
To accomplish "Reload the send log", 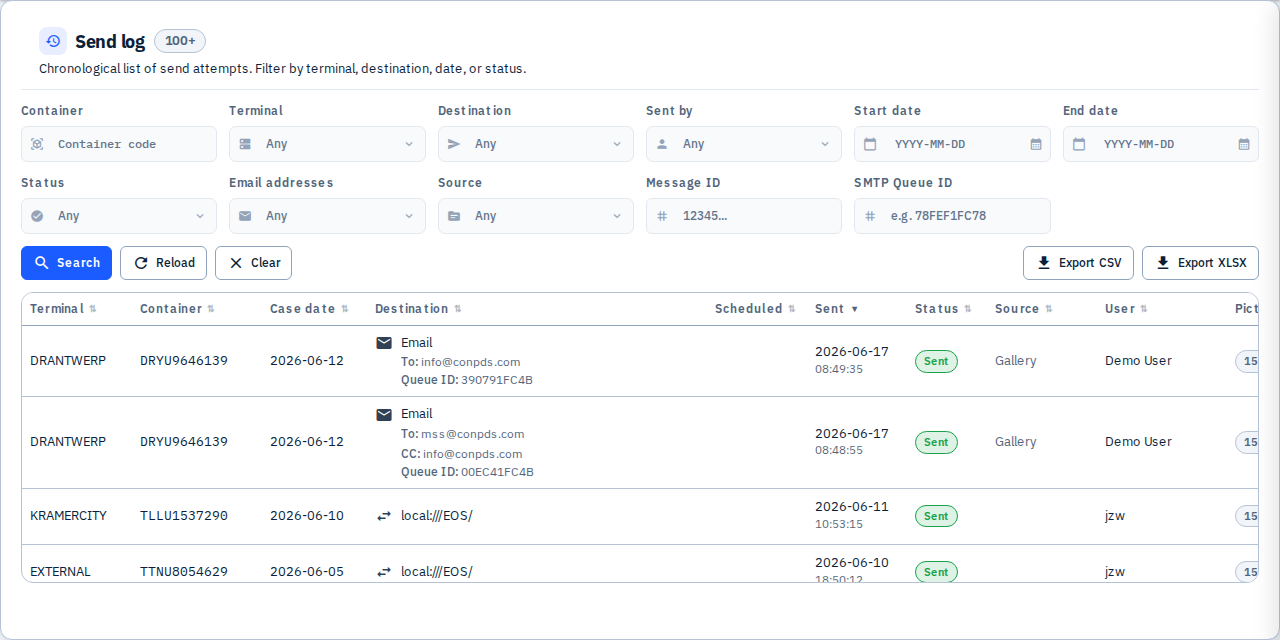I will pos(164,263).
